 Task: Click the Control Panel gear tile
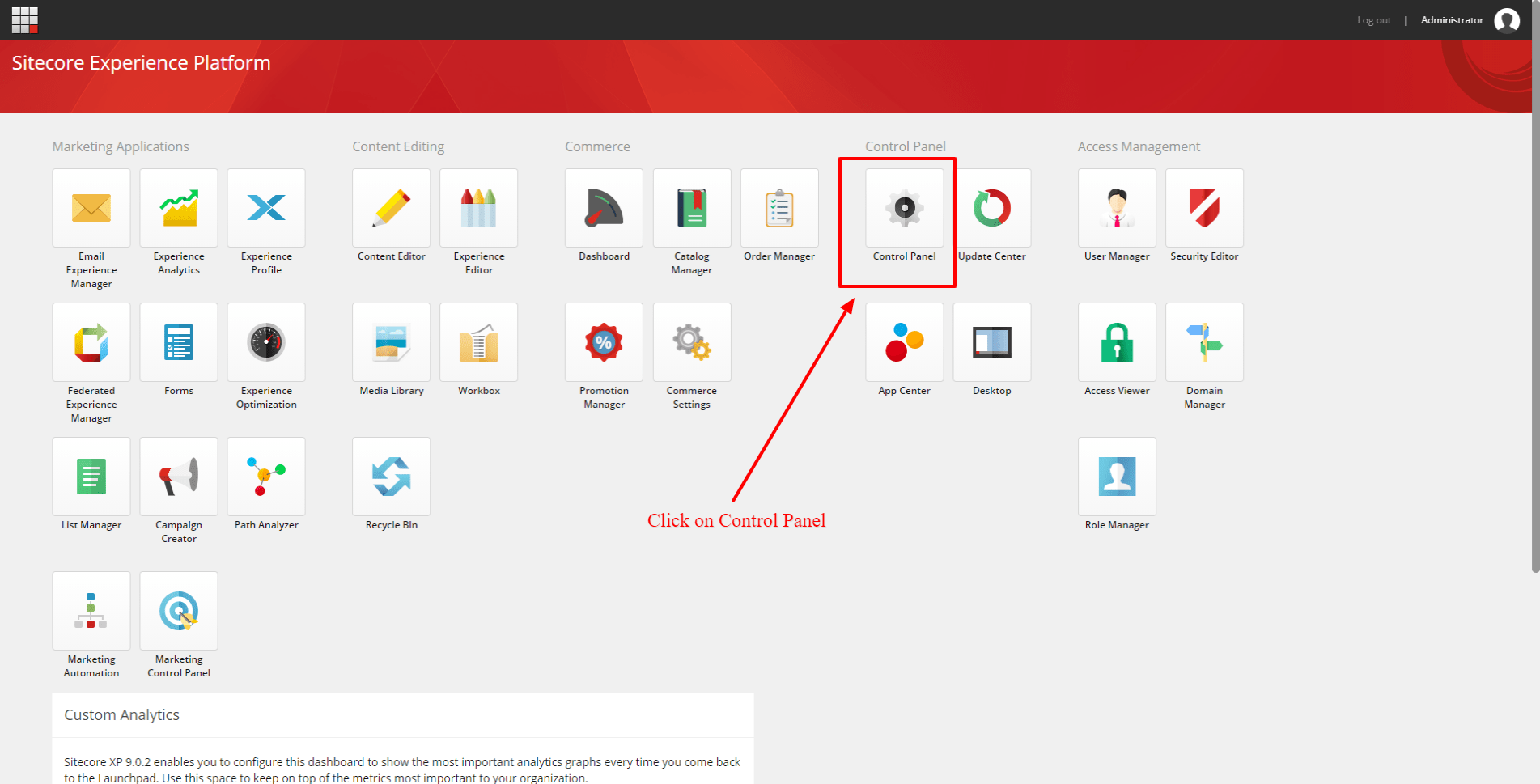tap(905, 208)
